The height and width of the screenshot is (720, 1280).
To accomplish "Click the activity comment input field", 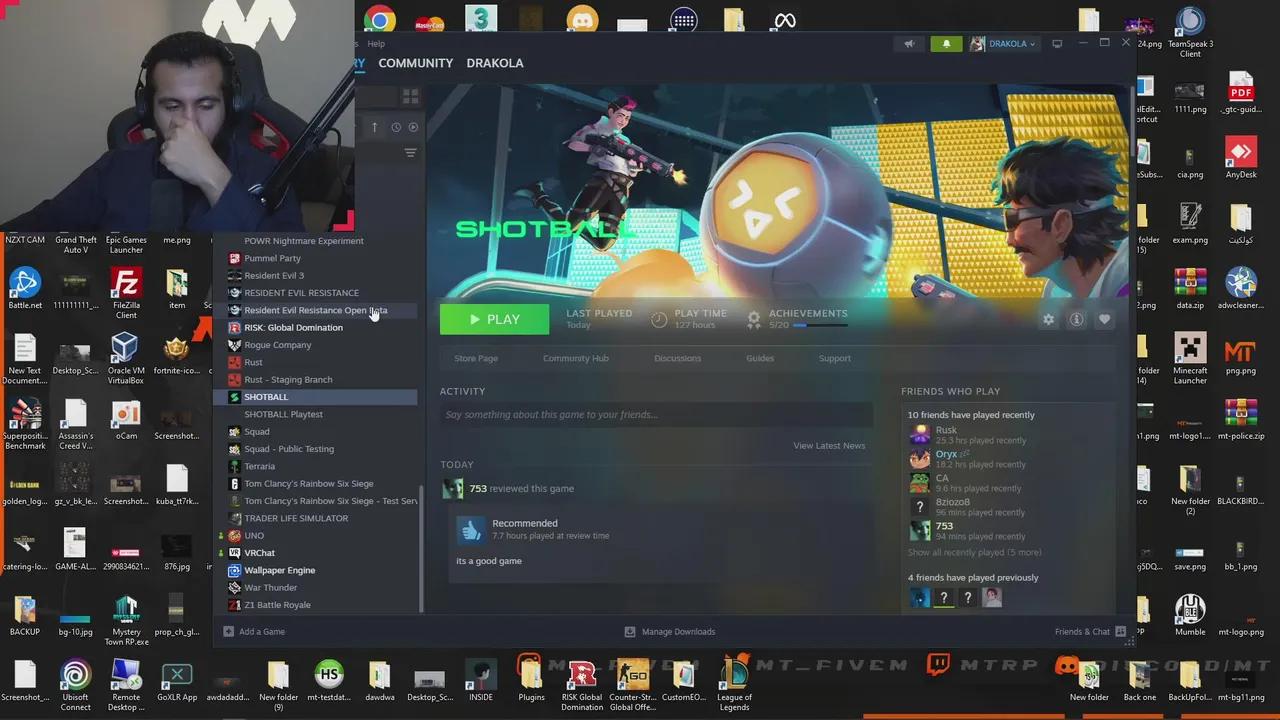I will tap(656, 415).
